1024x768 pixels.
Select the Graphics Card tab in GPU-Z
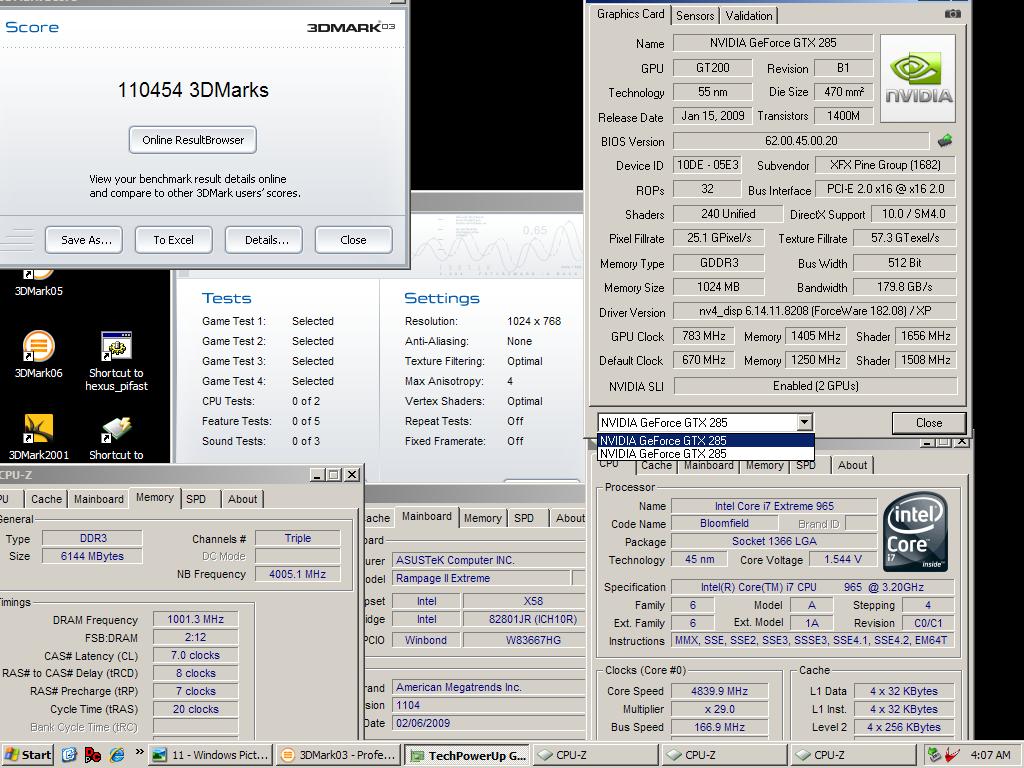point(630,14)
